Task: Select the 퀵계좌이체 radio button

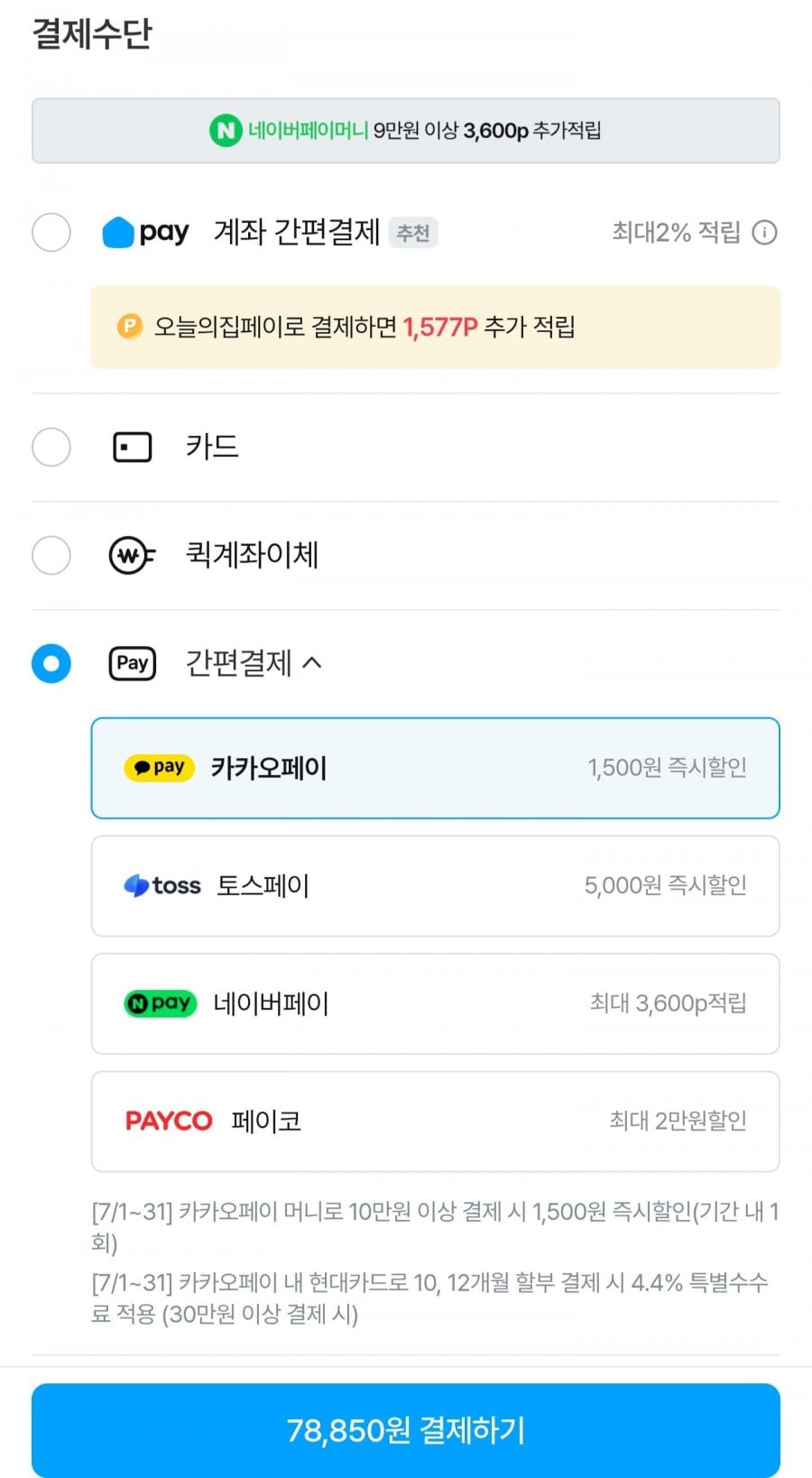Action: click(51, 555)
